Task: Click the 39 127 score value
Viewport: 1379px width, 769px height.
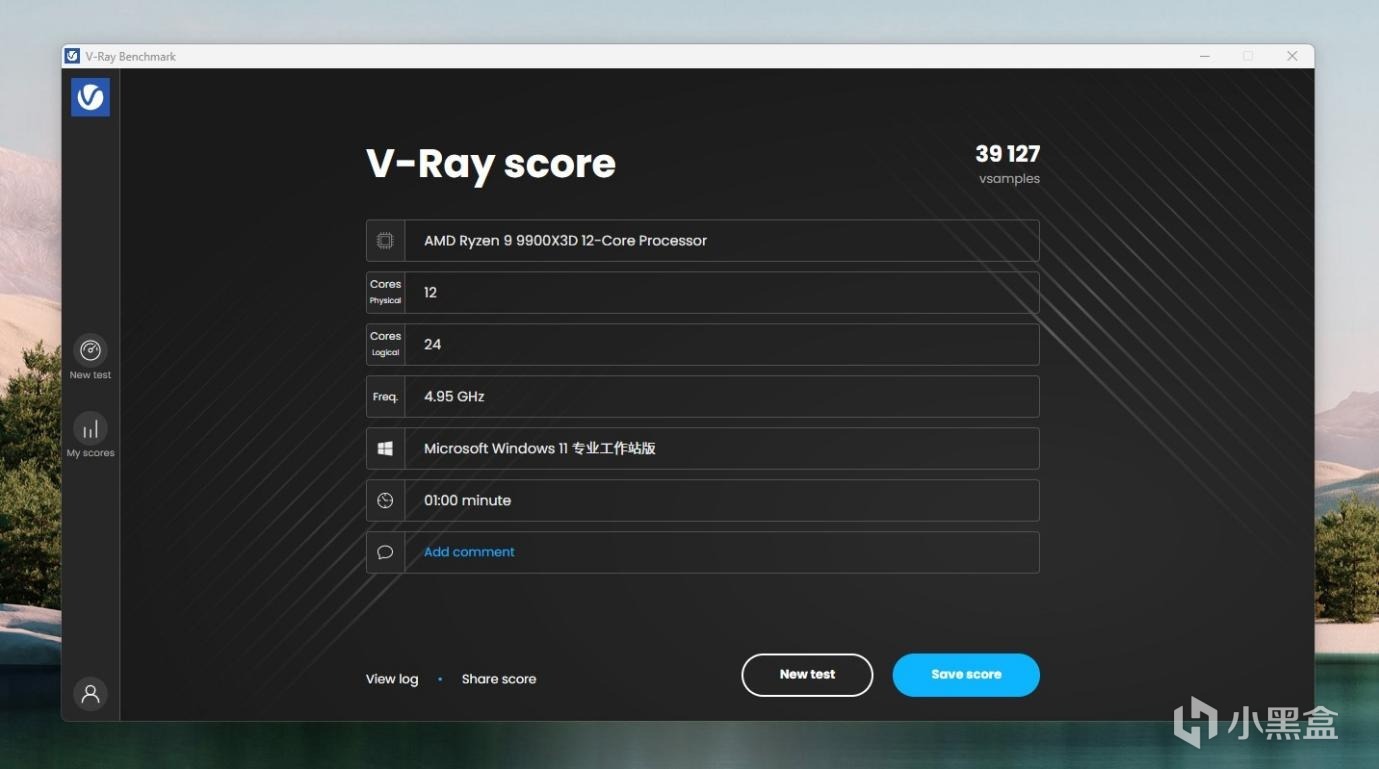Action: 1008,154
